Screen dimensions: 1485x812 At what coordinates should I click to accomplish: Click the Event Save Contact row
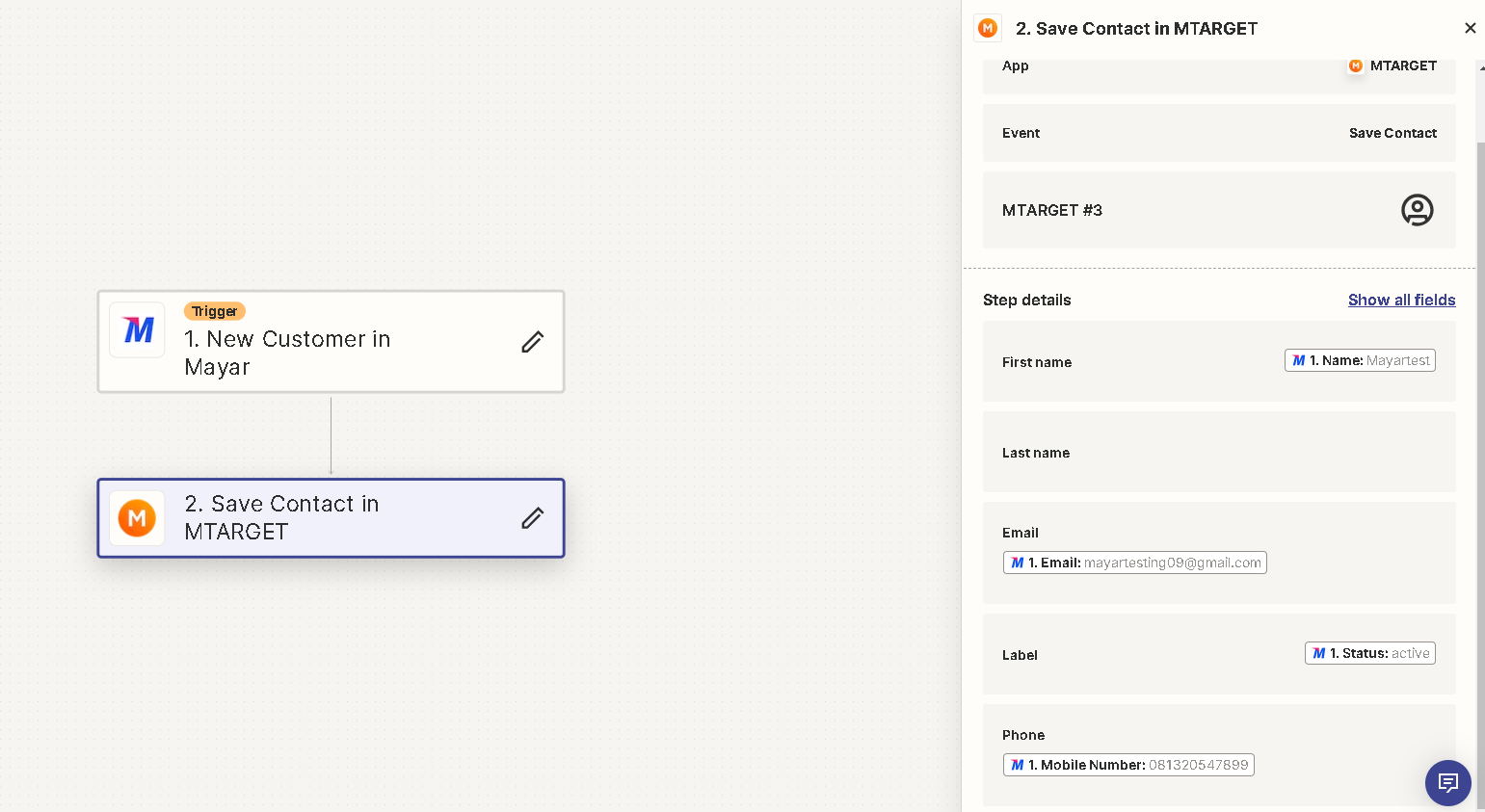pyautogui.click(x=1219, y=133)
